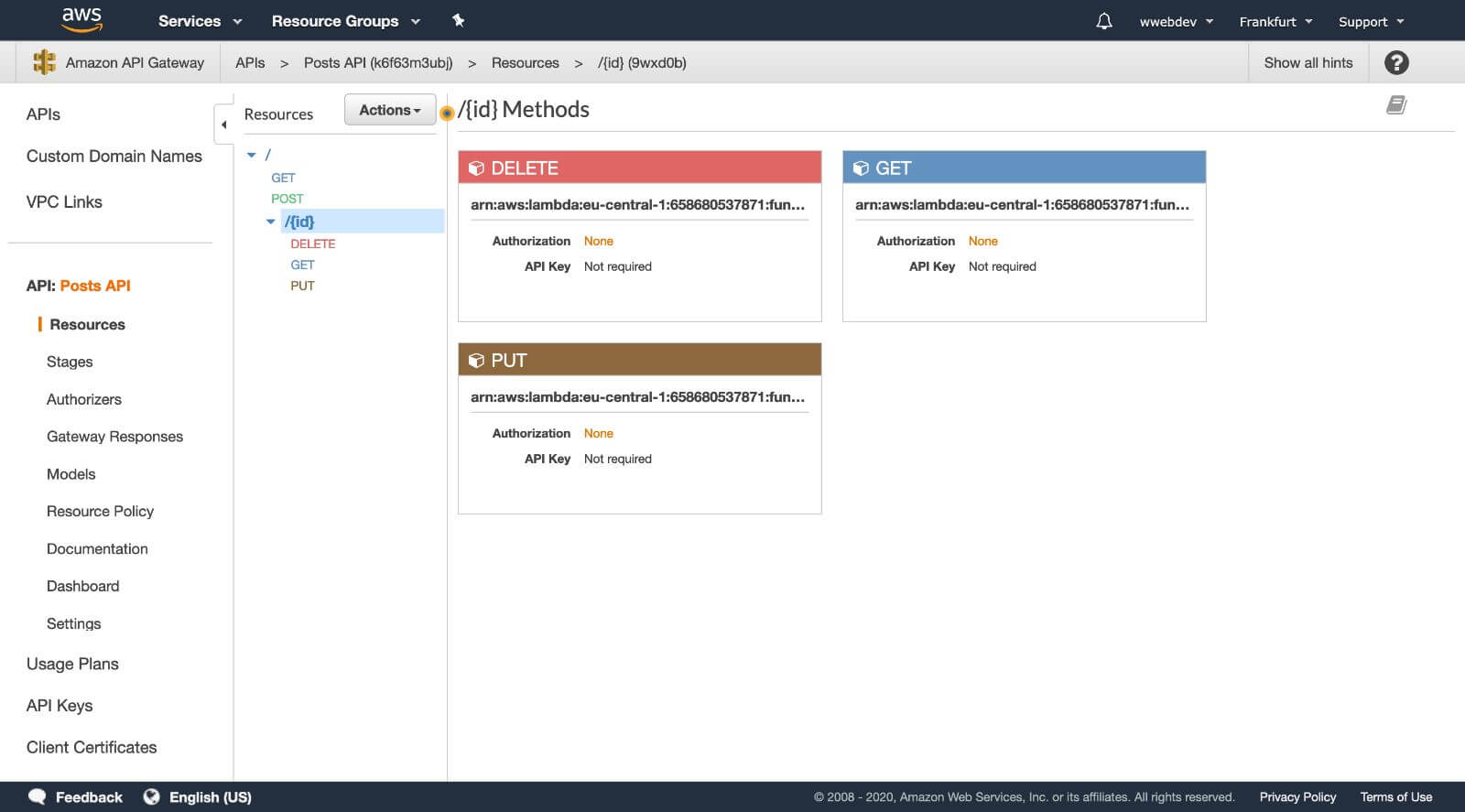Open the Resource Groups dropdown
This screenshot has width=1465, height=812.
[x=345, y=21]
